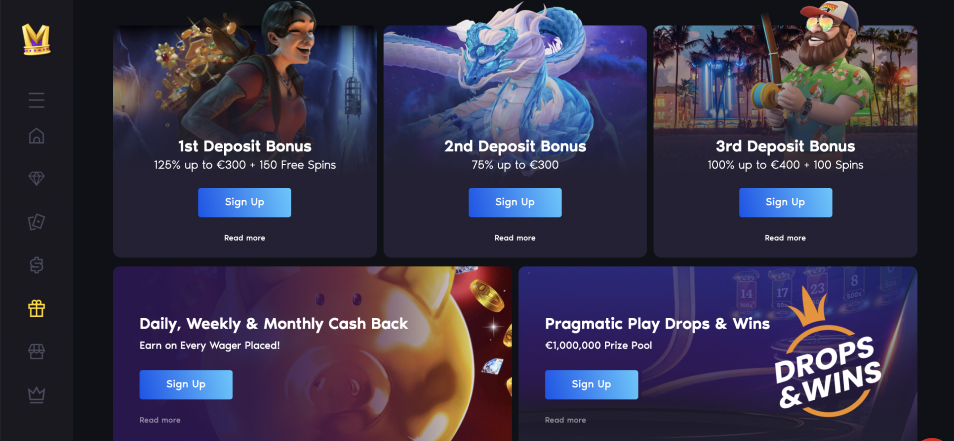The width and height of the screenshot is (954, 441).
Task: Select the crown VIP icon in sidebar
Action: pos(37,395)
